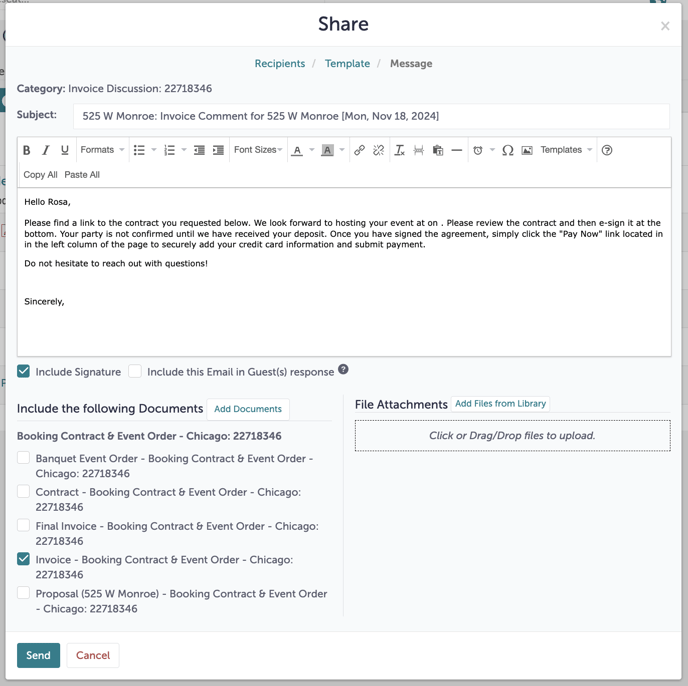The height and width of the screenshot is (686, 688).
Task: Insert a link using the chain icon
Action: pos(359,150)
